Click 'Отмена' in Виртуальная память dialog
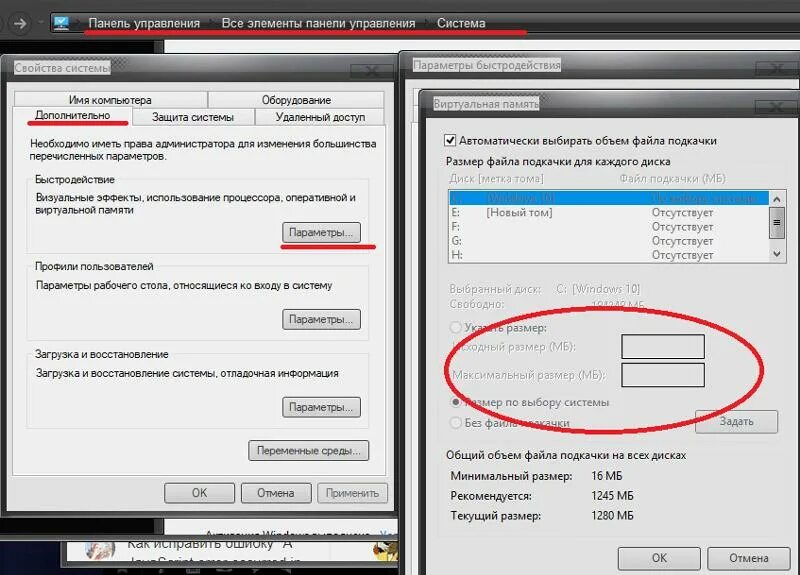800x575 pixels. [748, 558]
